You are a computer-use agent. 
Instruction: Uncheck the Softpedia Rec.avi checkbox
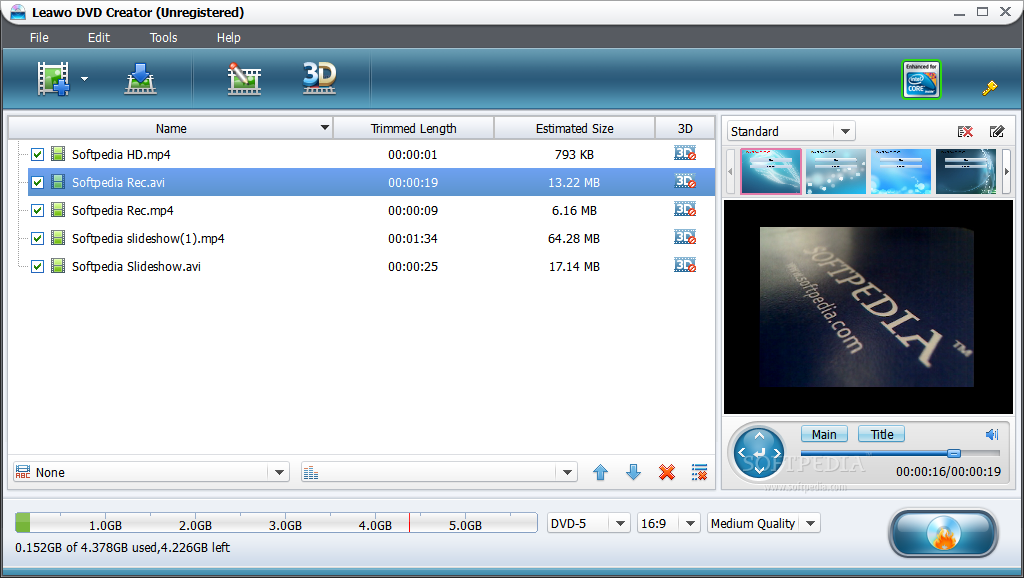click(x=37, y=183)
